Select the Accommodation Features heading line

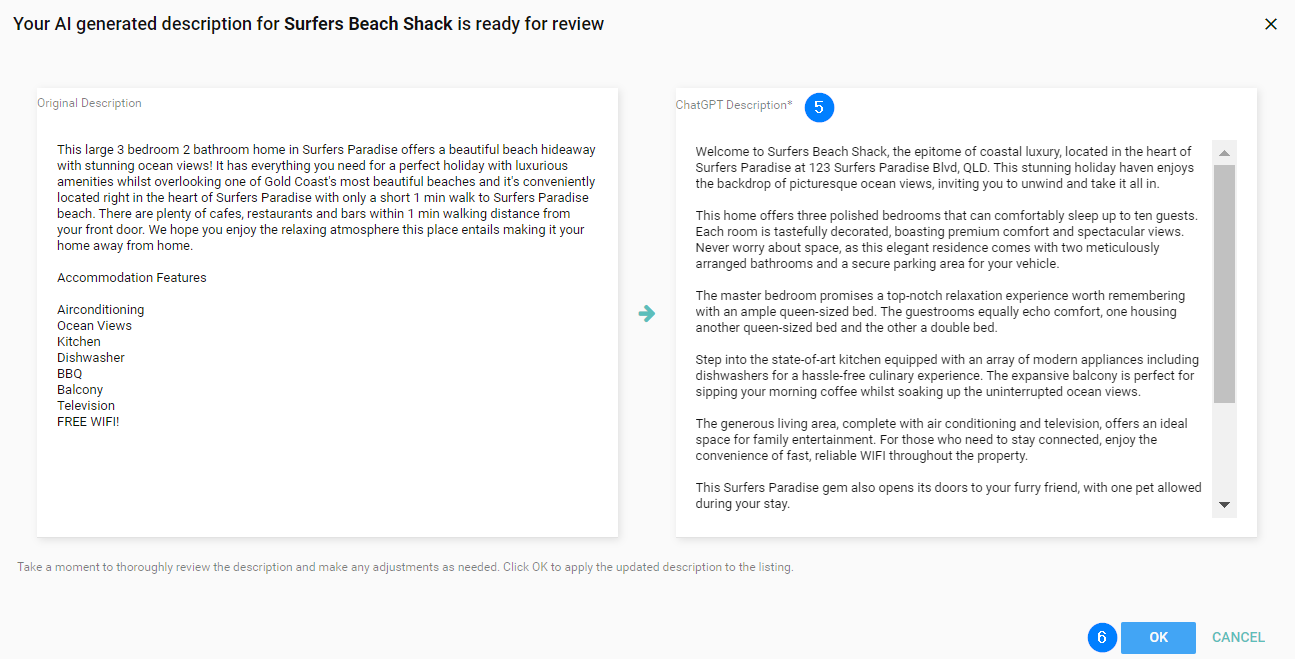click(x=132, y=278)
